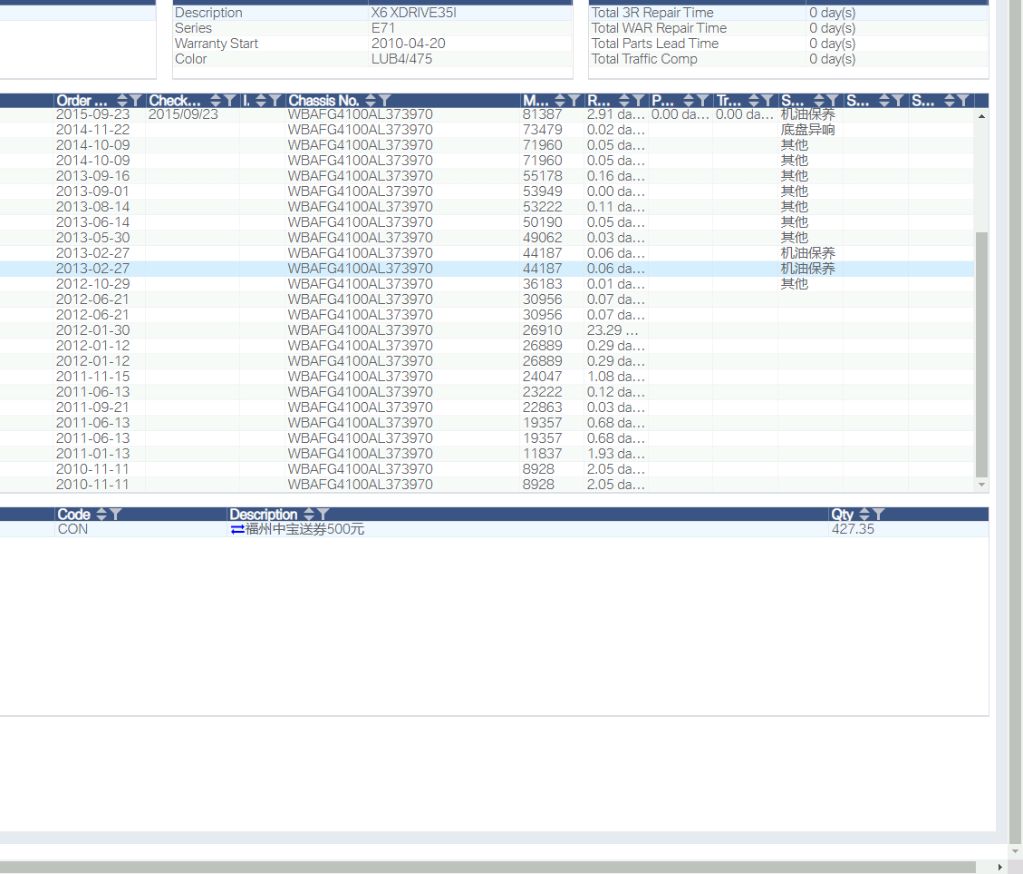The width and height of the screenshot is (1023, 874).
Task: Click the 福州中宝送券500元 description
Action: pyautogui.click(x=305, y=529)
